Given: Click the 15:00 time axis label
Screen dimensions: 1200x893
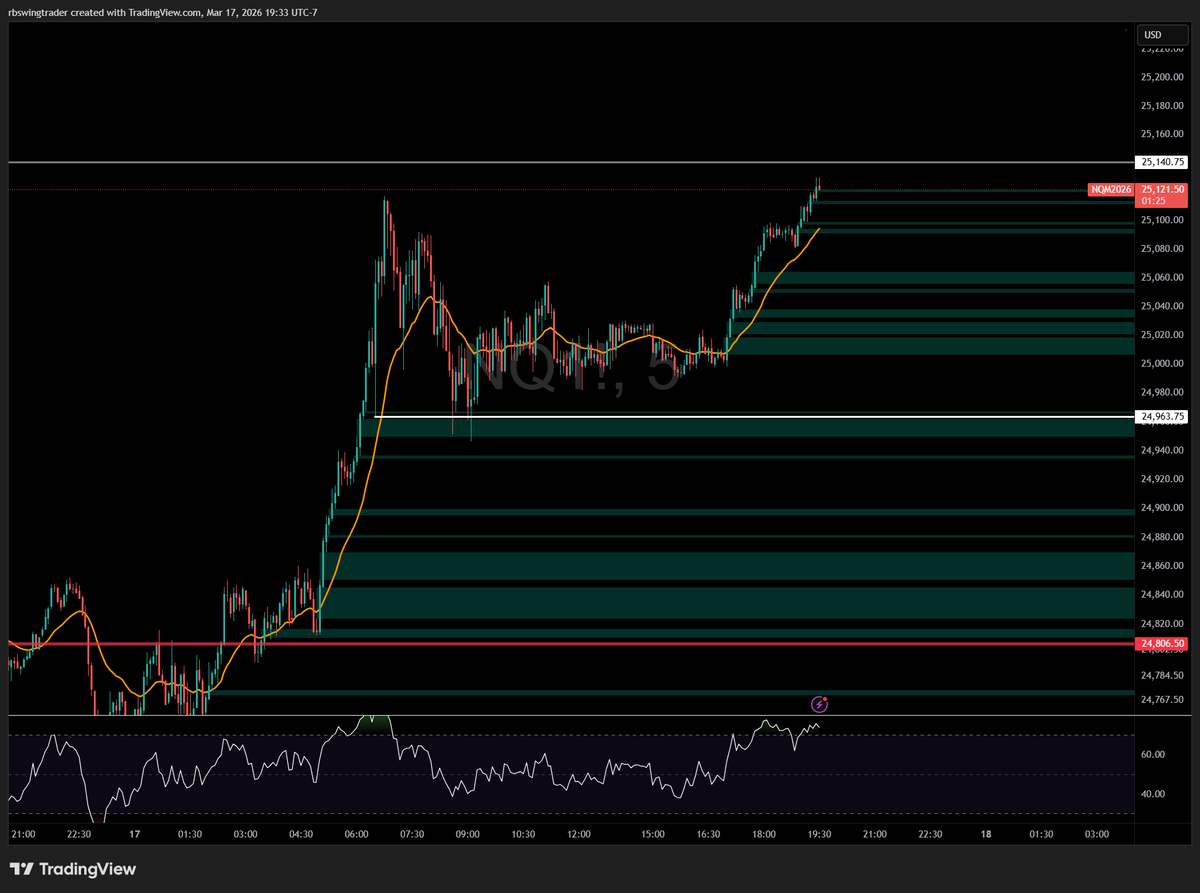Looking at the screenshot, I should (654, 834).
